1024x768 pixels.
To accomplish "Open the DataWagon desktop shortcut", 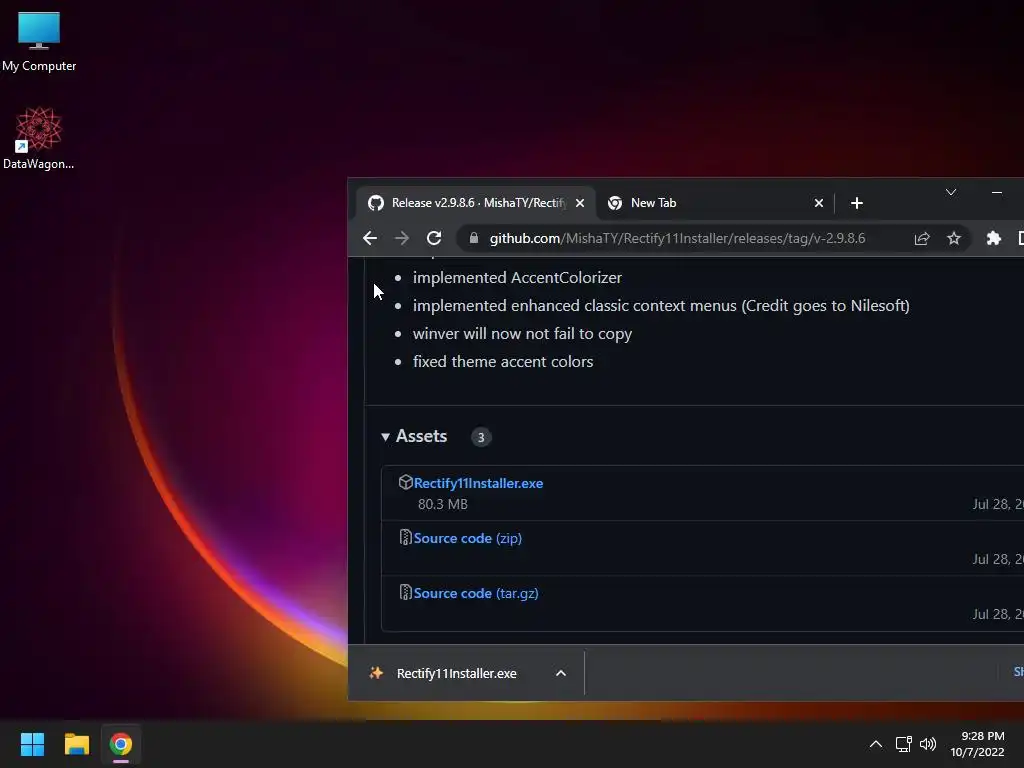I will 39,138.
